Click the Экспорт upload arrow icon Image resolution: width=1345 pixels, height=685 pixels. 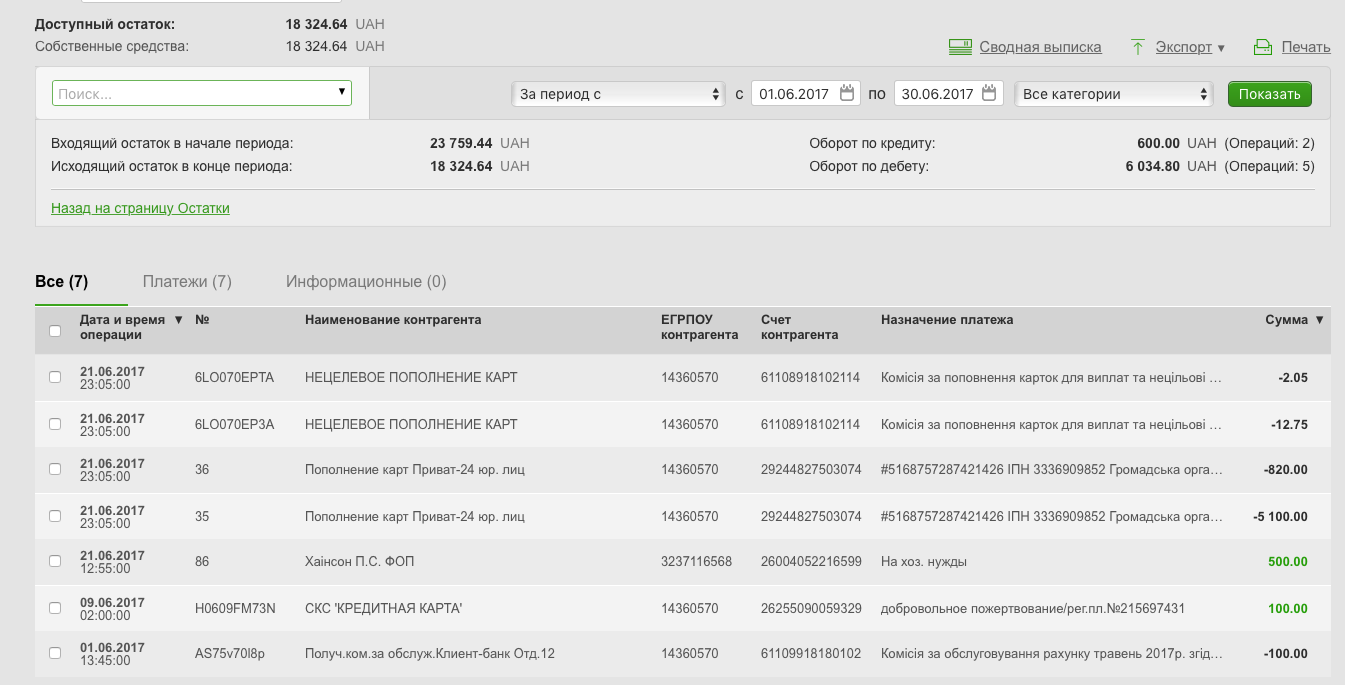[x=1137, y=47]
